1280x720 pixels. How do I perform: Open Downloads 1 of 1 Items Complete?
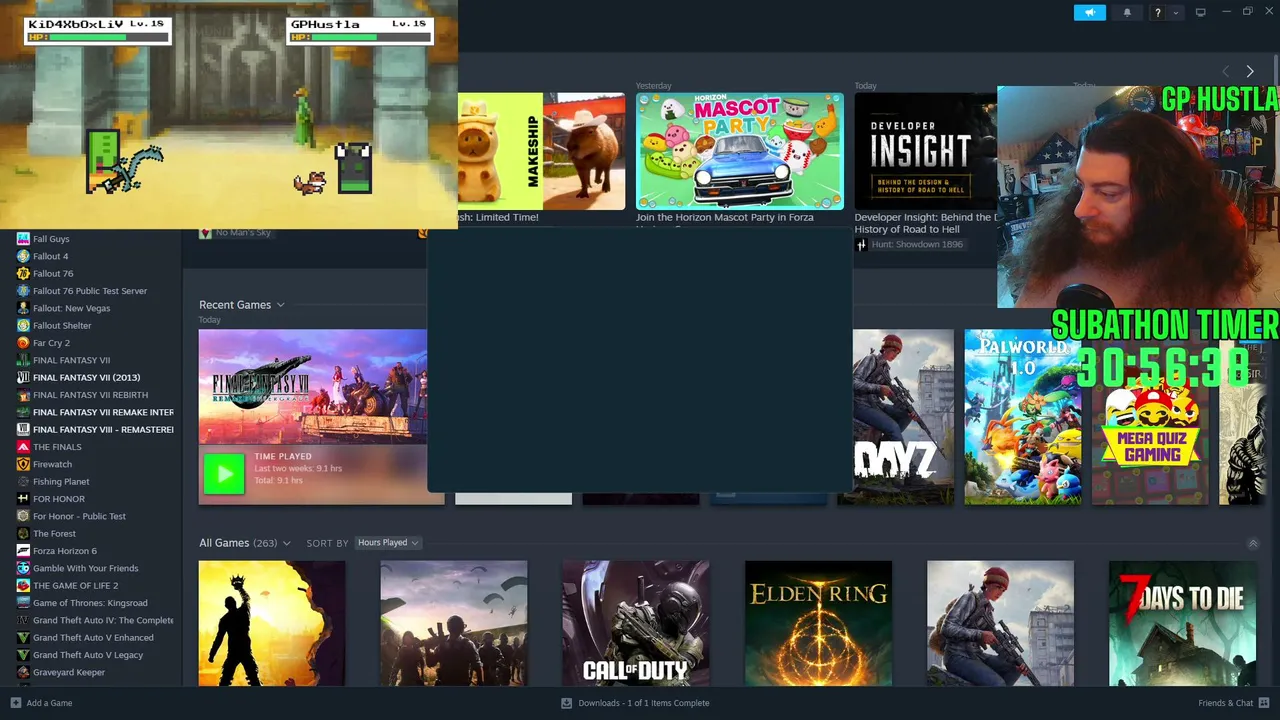pyautogui.click(x=644, y=703)
